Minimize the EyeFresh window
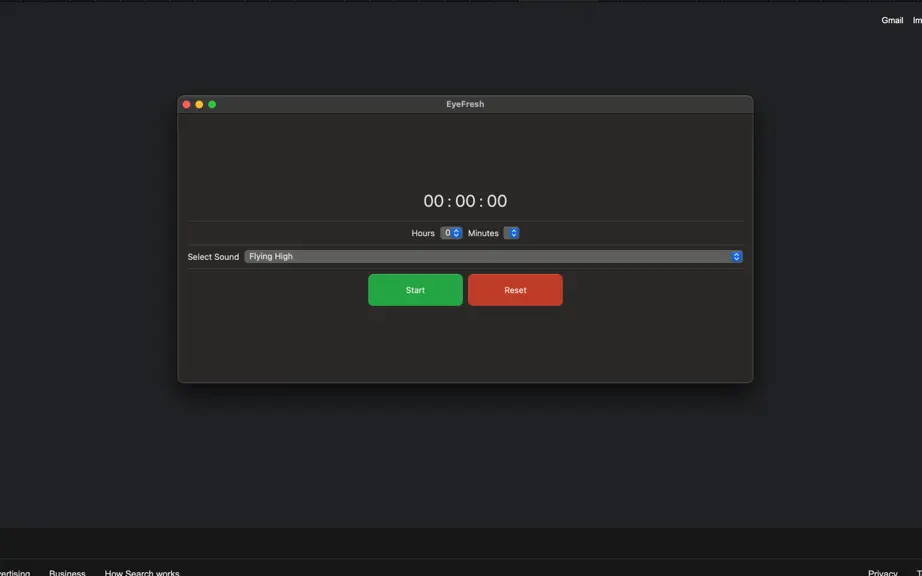This screenshot has height=576, width=922. coord(199,105)
